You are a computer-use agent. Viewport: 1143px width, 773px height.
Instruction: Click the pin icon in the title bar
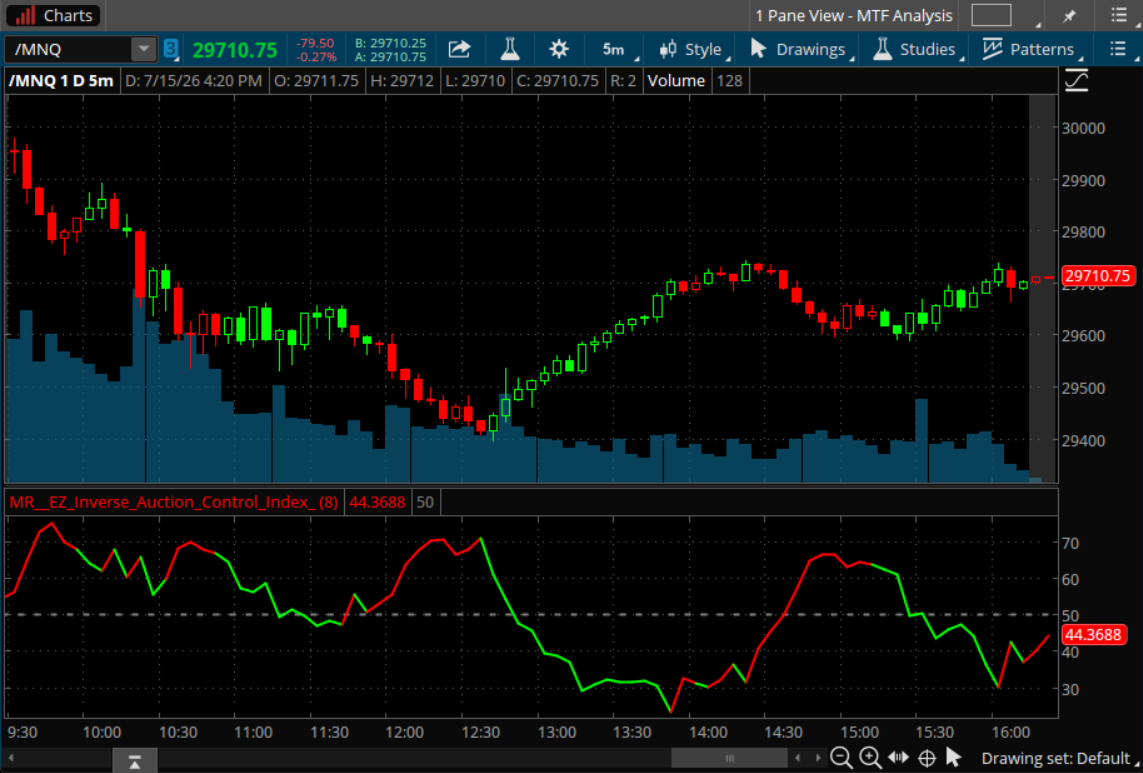[x=1069, y=15]
